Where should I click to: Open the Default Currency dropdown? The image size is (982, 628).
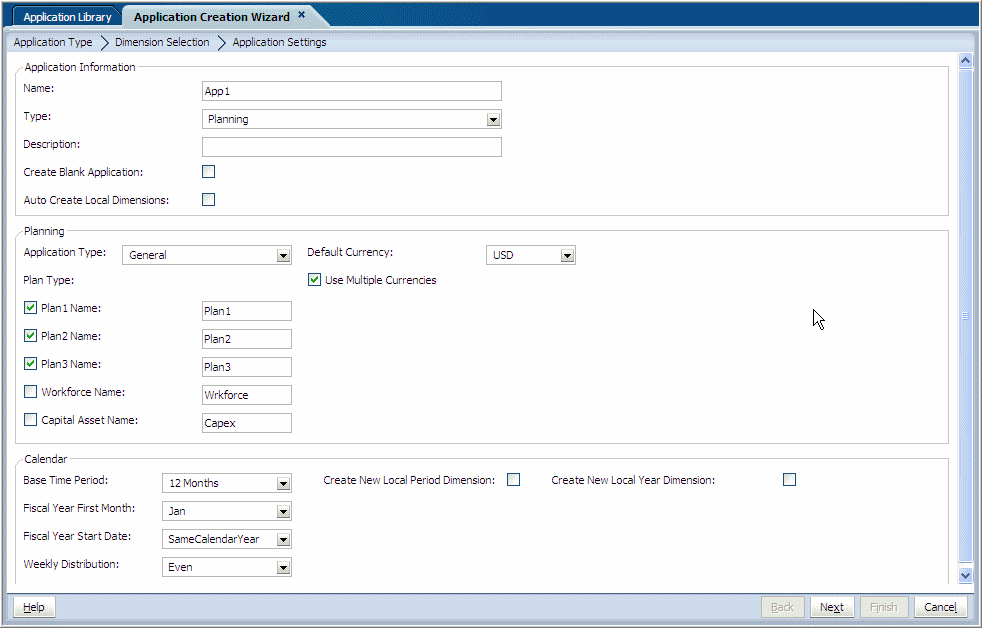coord(567,255)
